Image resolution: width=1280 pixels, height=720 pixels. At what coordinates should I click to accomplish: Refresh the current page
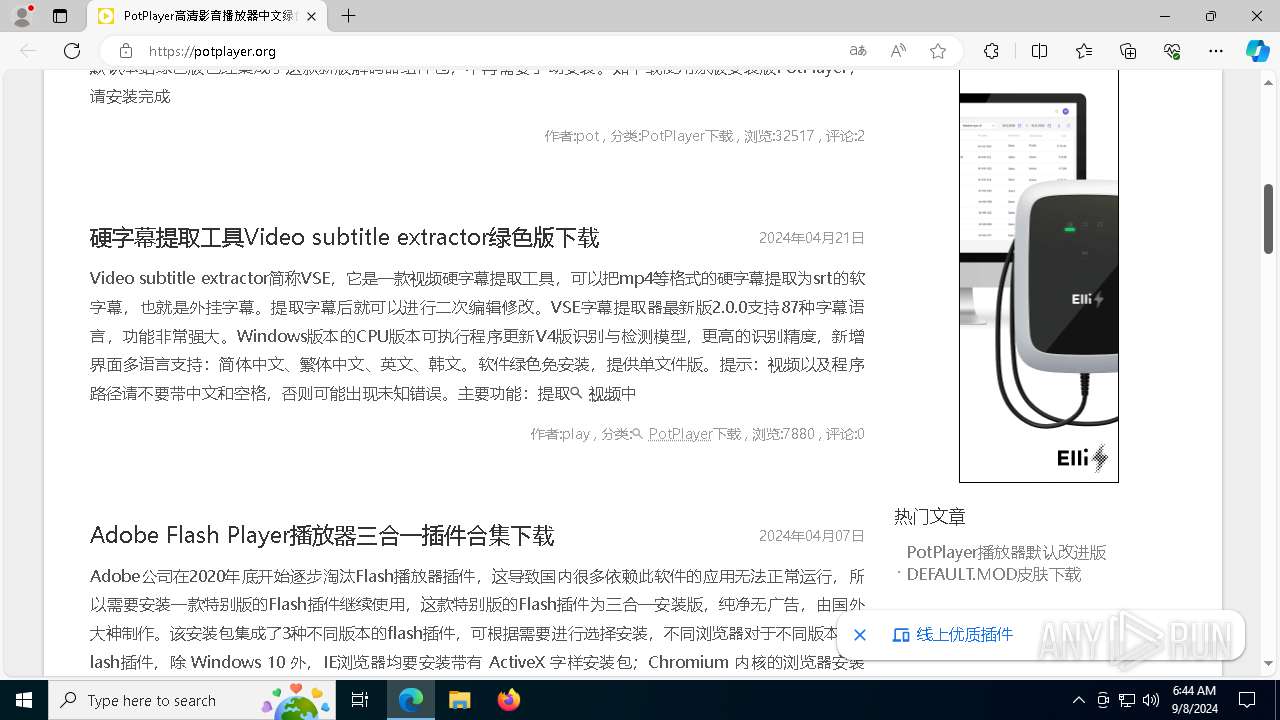point(72,51)
